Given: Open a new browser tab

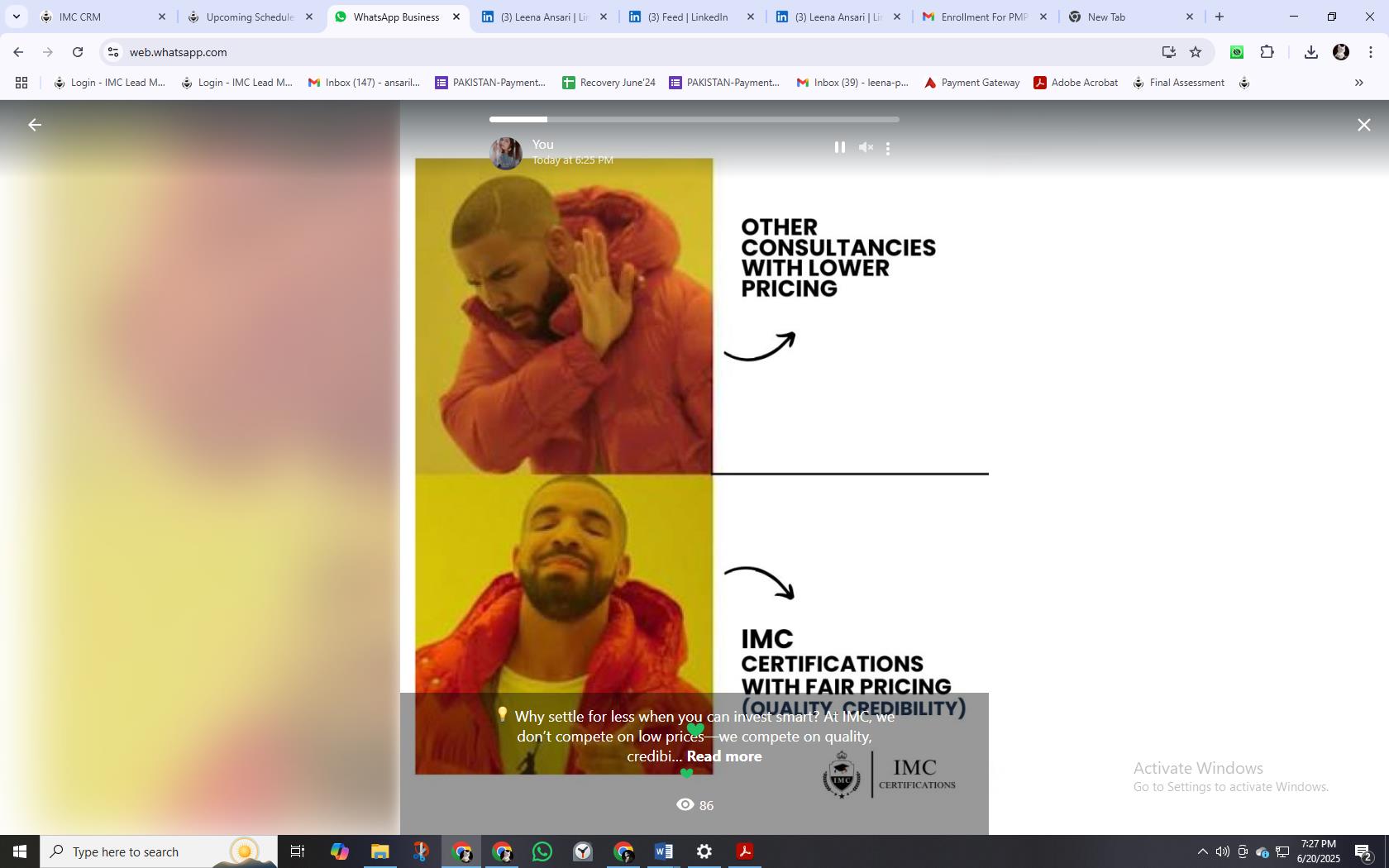Looking at the screenshot, I should pyautogui.click(x=1220, y=17).
